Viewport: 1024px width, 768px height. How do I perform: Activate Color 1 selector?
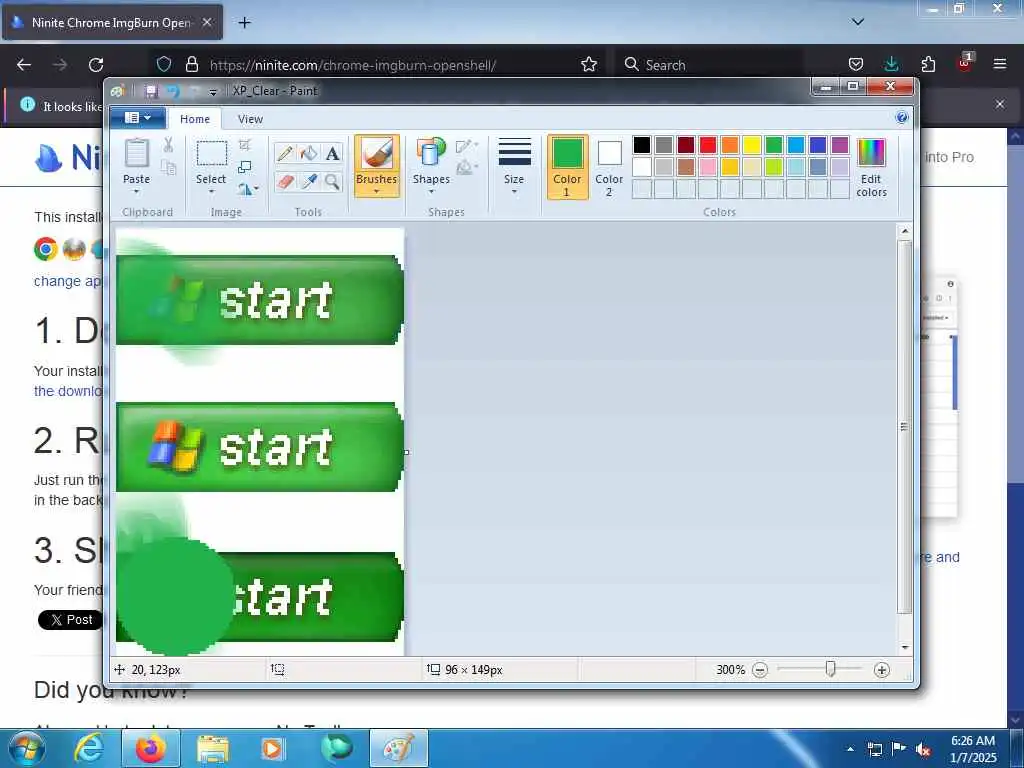point(568,167)
